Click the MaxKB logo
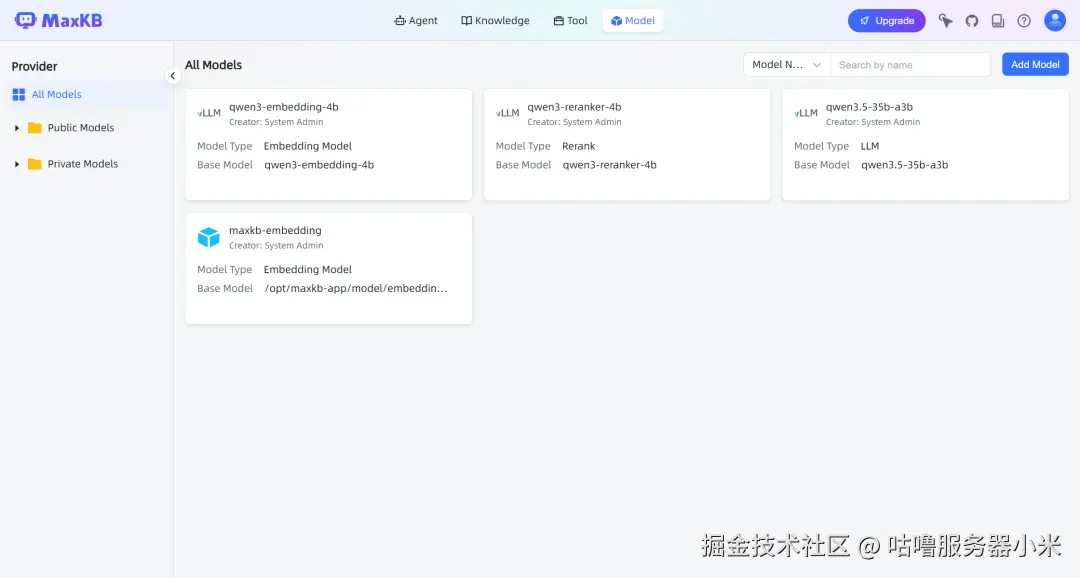 pos(59,21)
